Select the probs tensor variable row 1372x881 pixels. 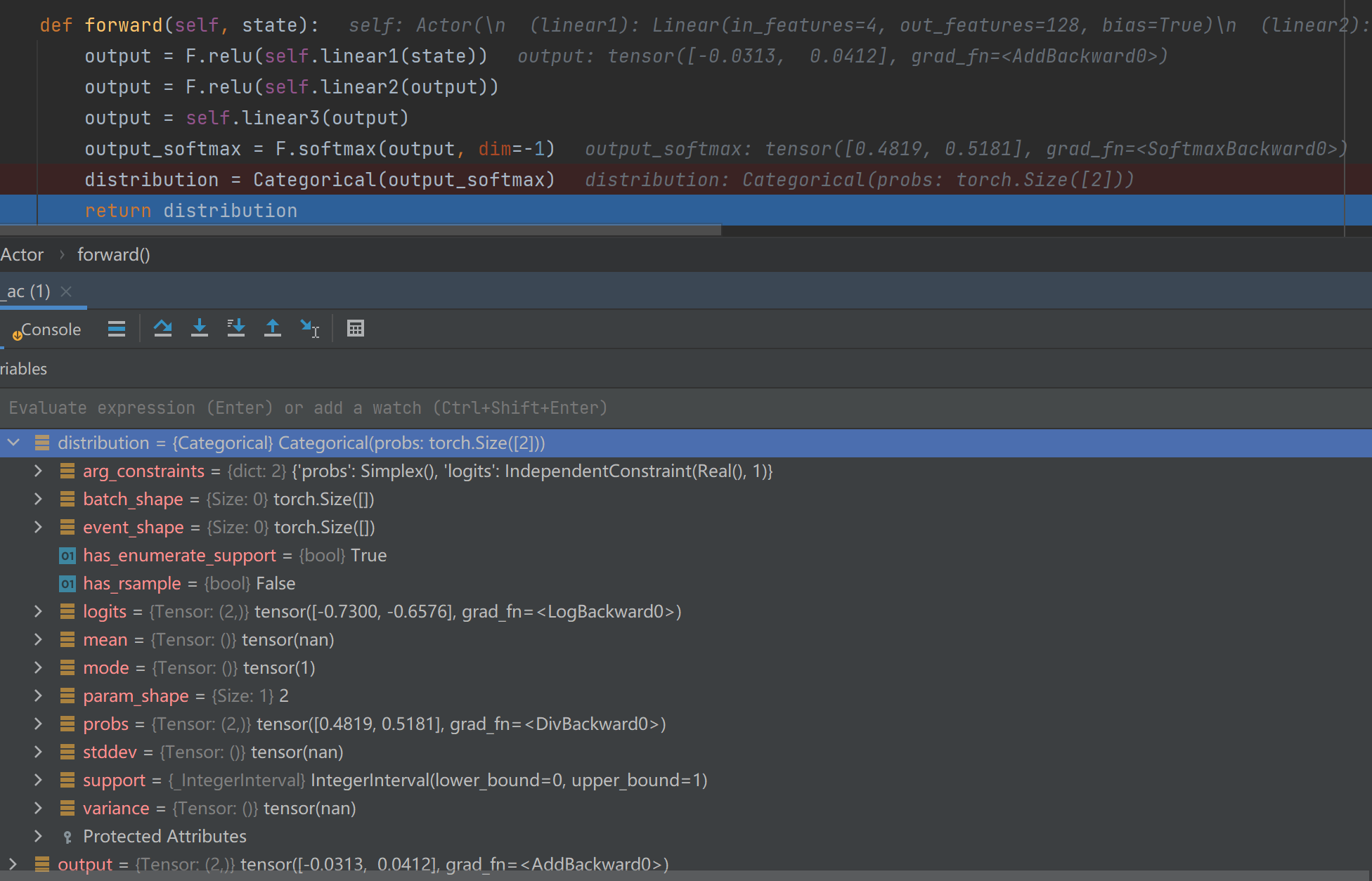click(105, 724)
